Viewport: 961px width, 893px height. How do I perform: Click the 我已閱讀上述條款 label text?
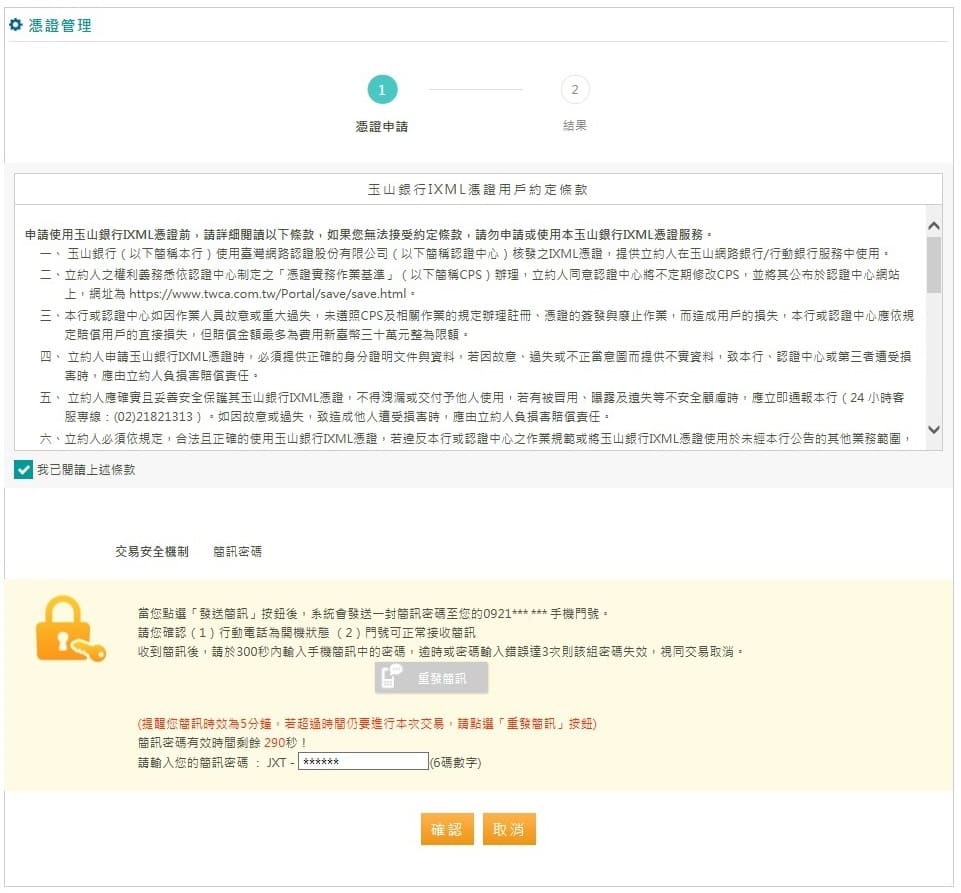(86, 469)
